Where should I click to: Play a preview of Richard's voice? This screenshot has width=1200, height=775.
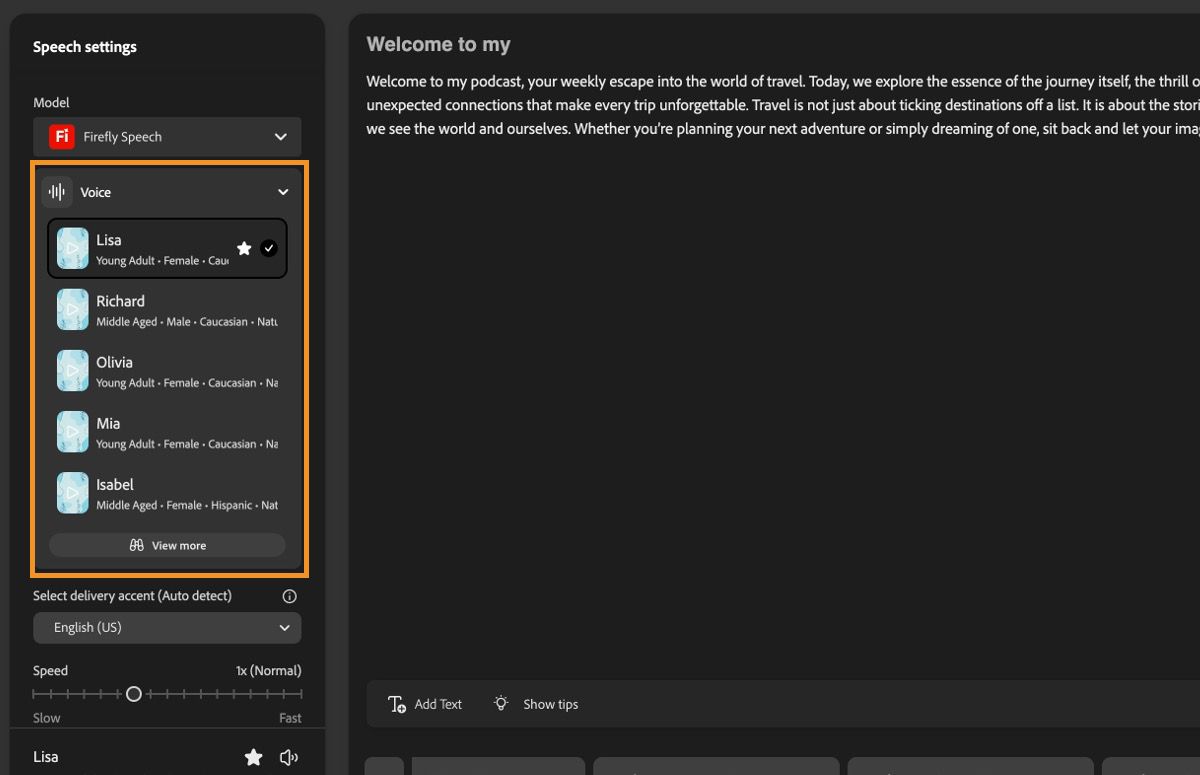point(71,309)
